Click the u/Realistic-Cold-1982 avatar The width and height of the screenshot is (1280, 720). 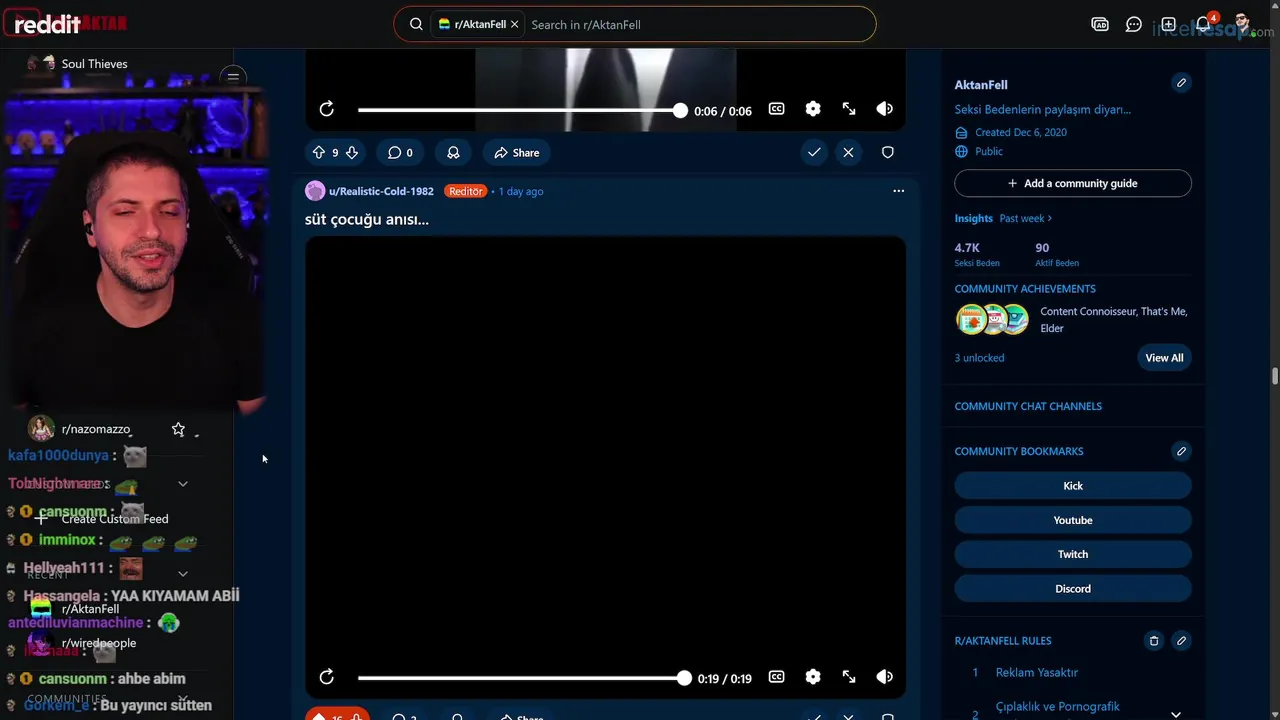tap(315, 191)
